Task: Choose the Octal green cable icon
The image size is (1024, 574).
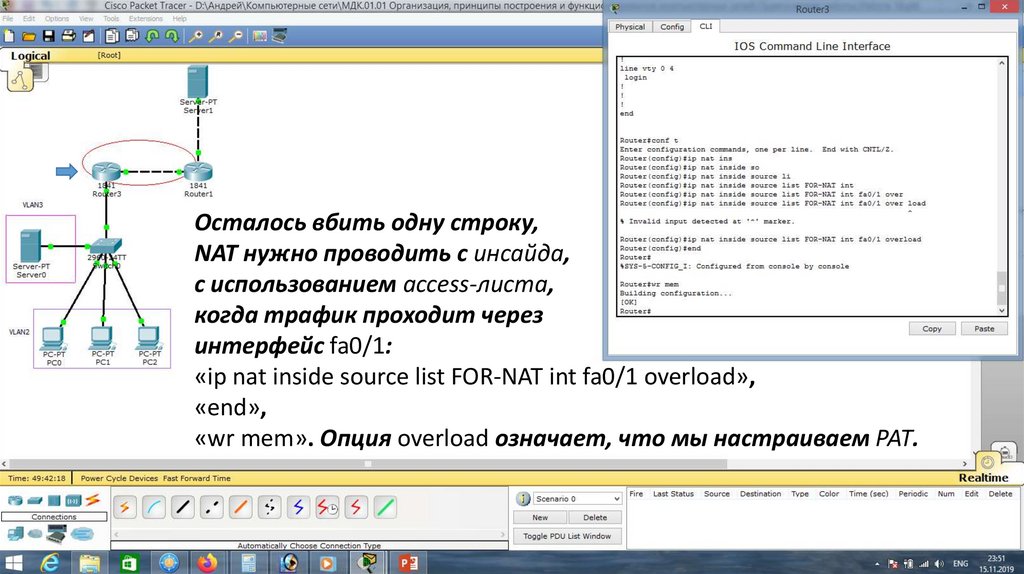Action: [x=385, y=507]
